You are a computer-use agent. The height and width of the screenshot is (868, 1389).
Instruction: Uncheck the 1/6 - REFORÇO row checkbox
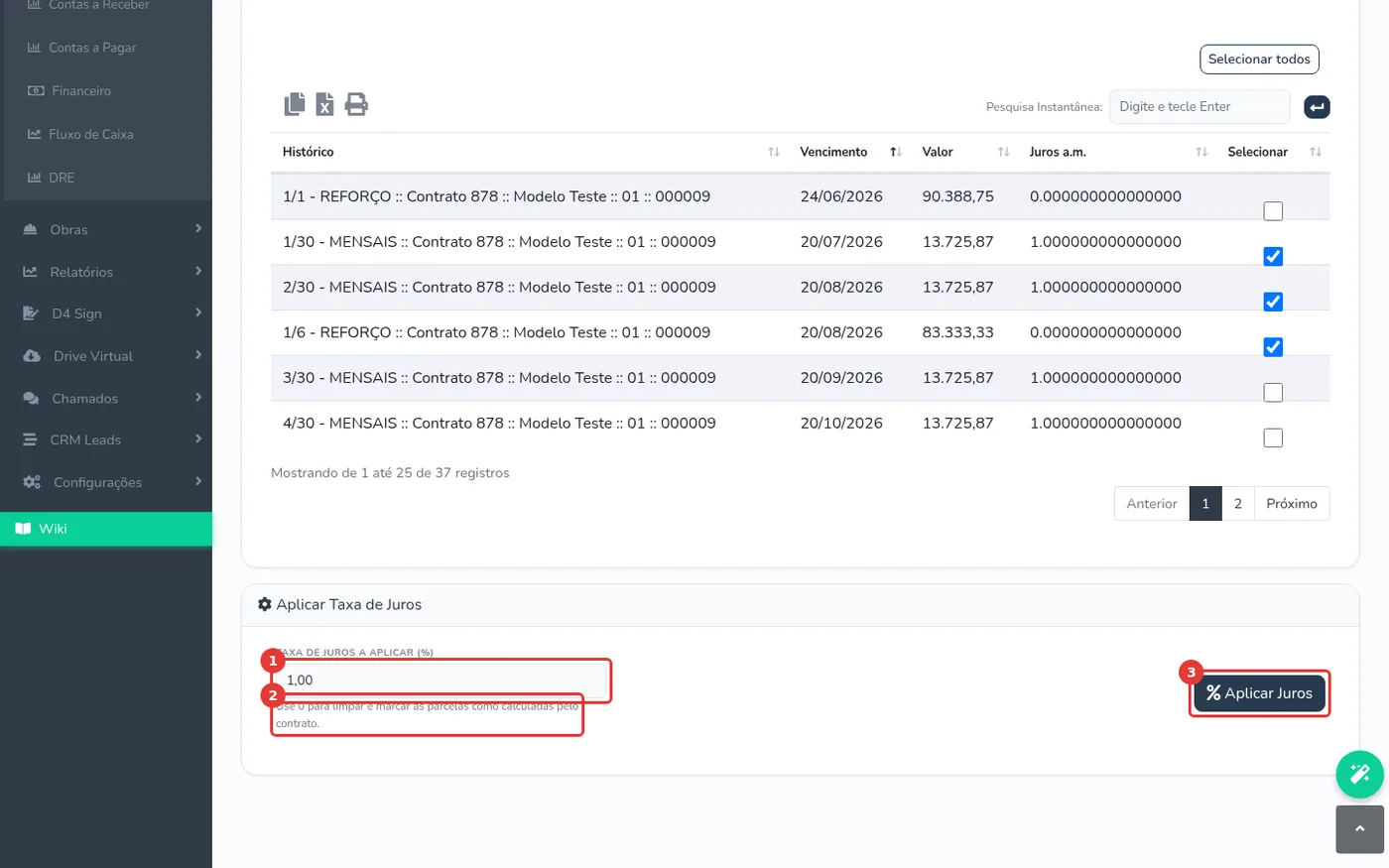tap(1273, 347)
